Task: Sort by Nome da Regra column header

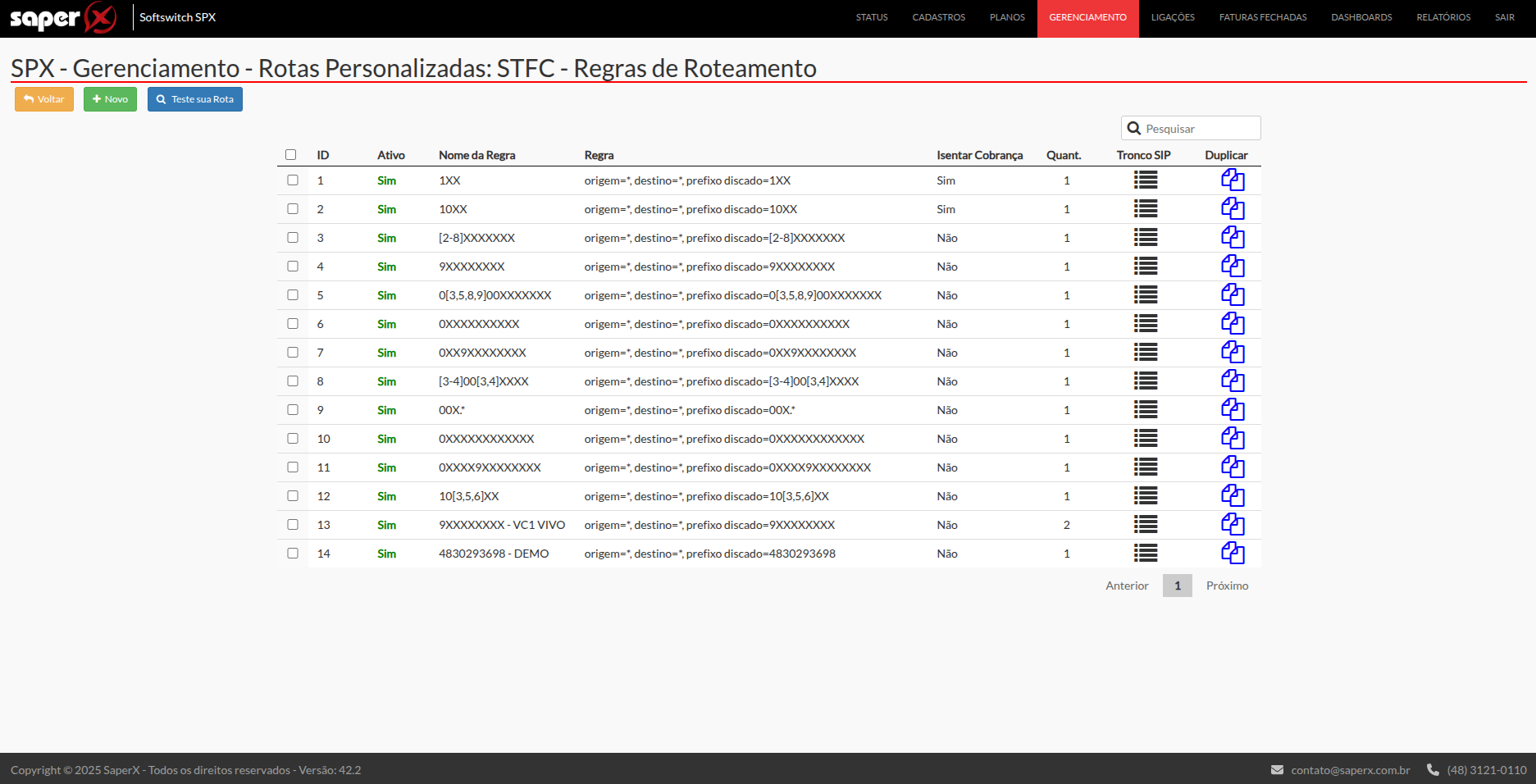Action: (x=477, y=155)
